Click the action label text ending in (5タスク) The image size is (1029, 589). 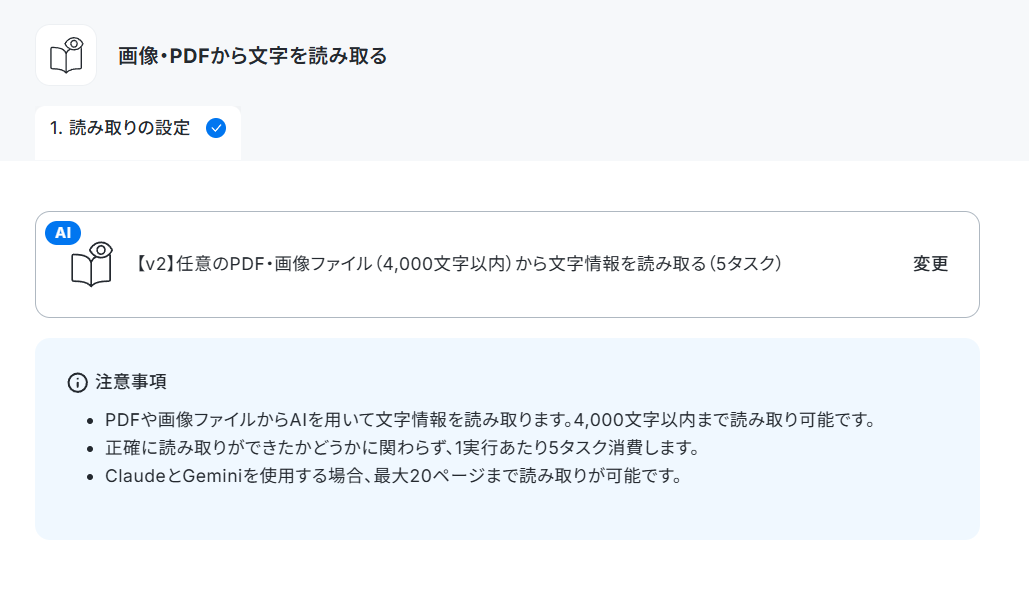458,264
